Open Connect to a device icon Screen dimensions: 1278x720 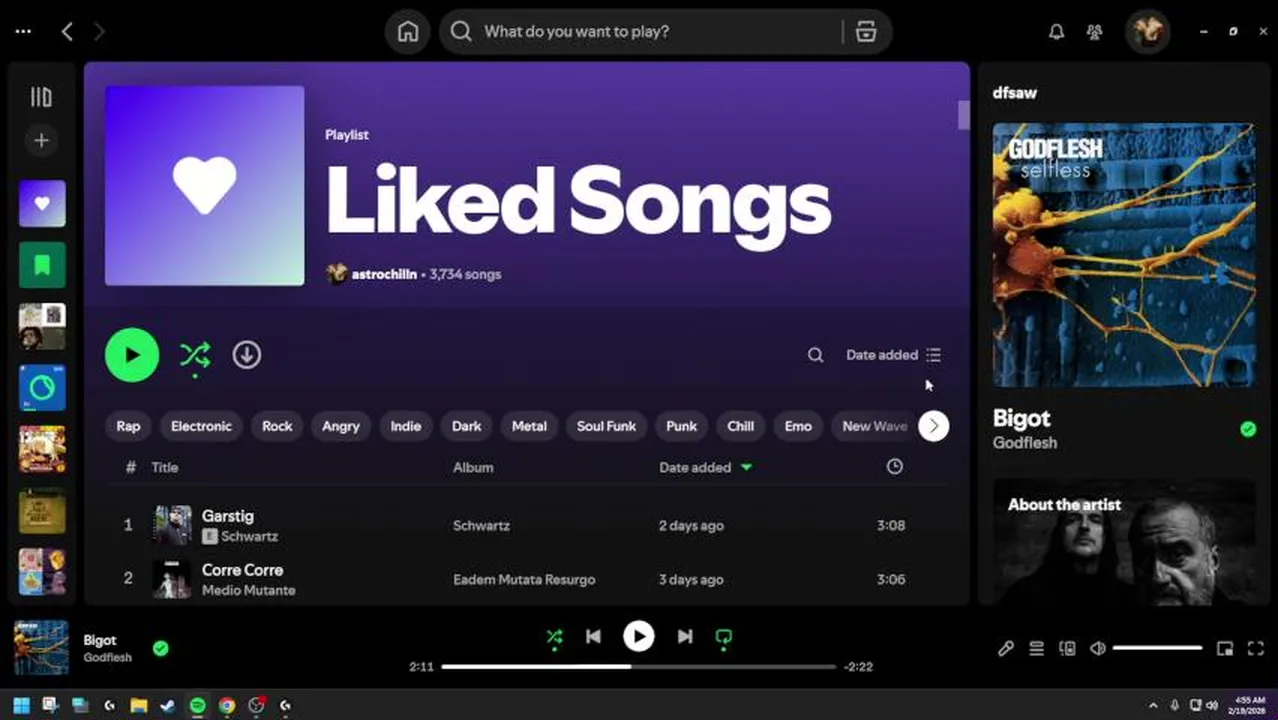1067,648
